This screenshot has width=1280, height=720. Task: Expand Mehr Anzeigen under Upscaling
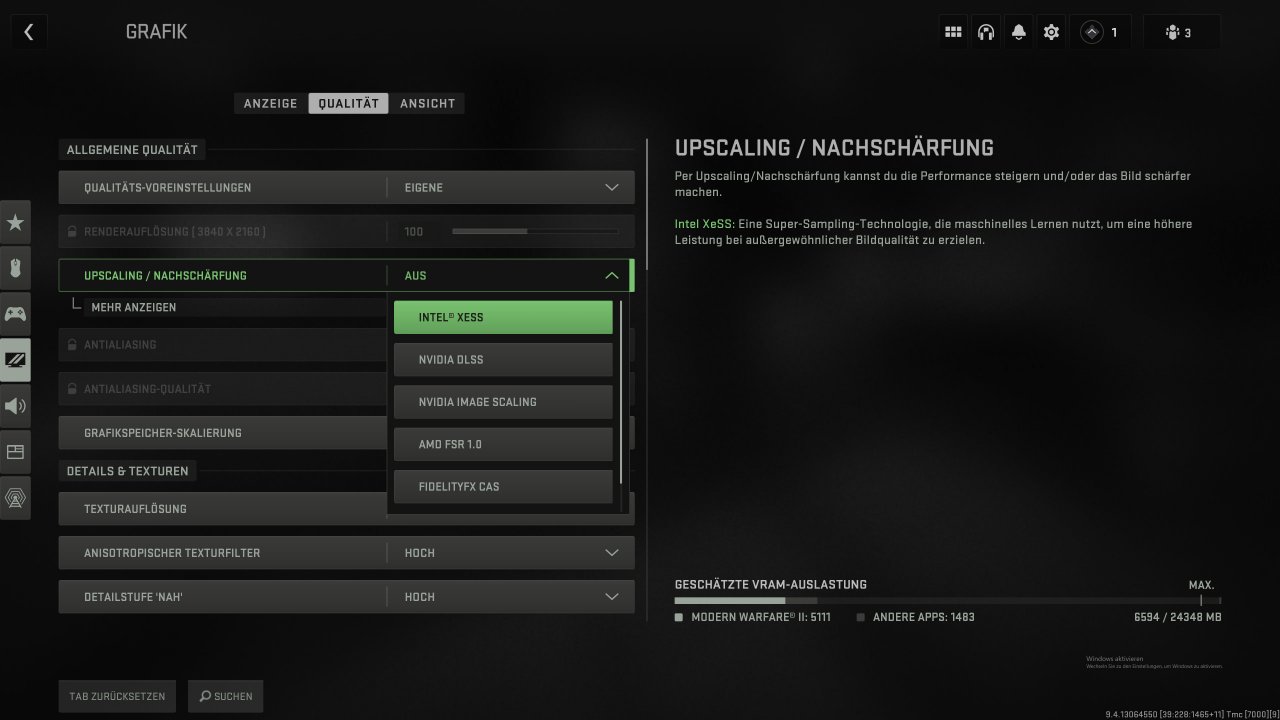(x=133, y=307)
